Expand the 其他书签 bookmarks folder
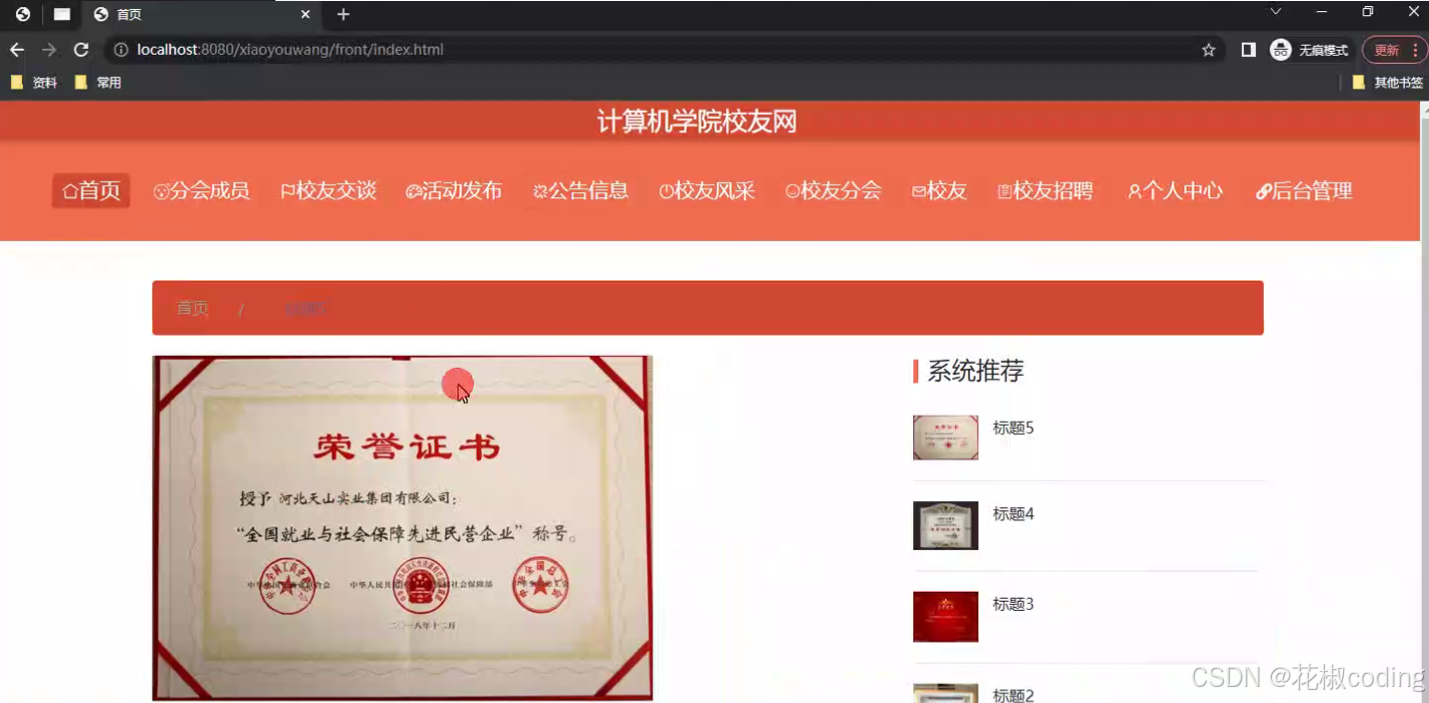Image resolution: width=1429 pixels, height=703 pixels. coord(1390,82)
